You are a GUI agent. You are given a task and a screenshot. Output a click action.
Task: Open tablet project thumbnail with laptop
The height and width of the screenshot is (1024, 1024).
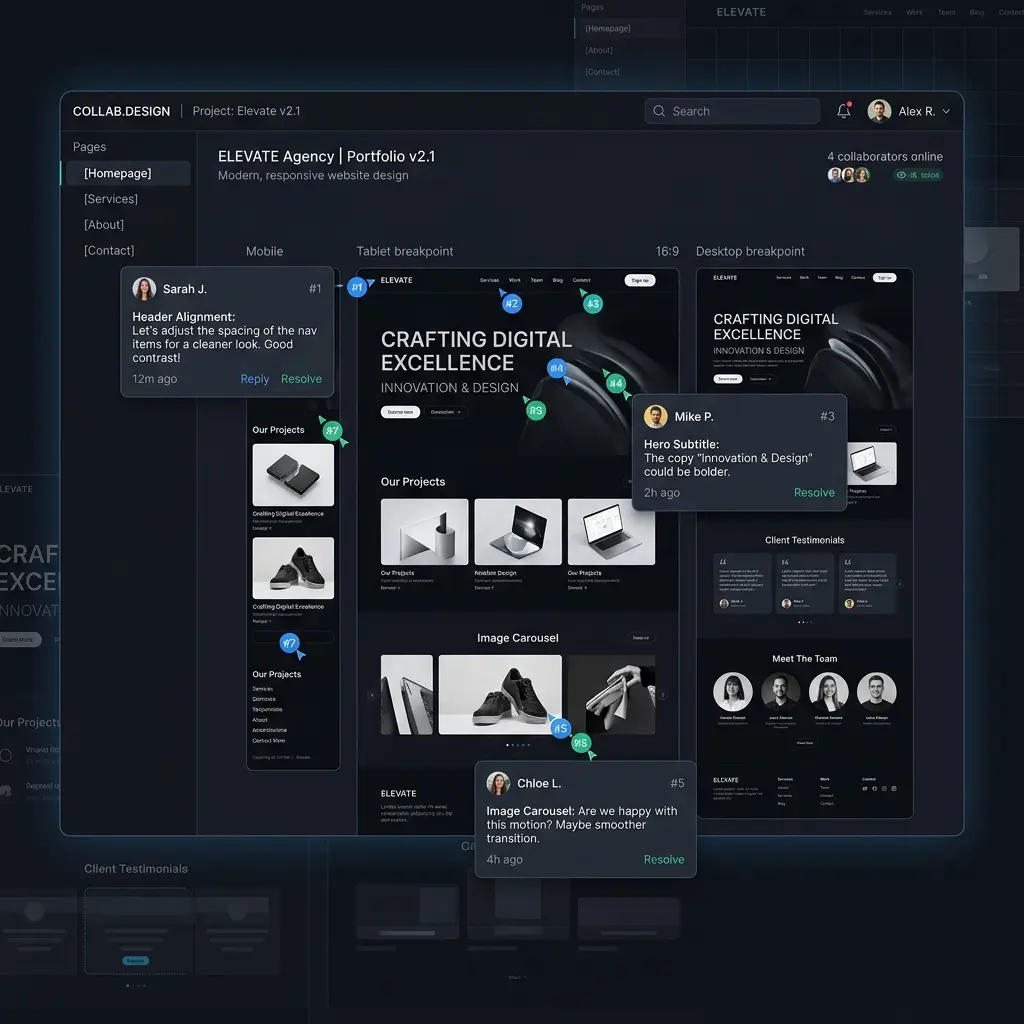pyautogui.click(x=611, y=532)
